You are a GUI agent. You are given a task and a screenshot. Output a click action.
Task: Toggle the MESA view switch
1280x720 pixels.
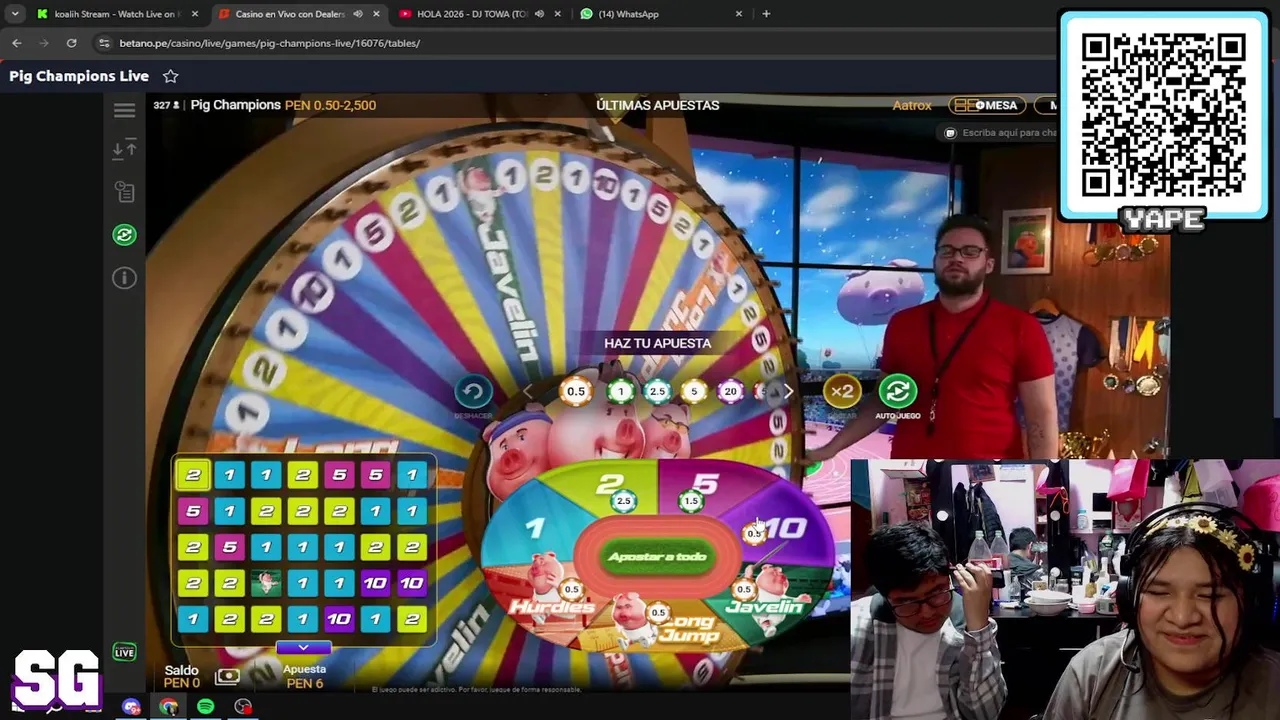[986, 105]
